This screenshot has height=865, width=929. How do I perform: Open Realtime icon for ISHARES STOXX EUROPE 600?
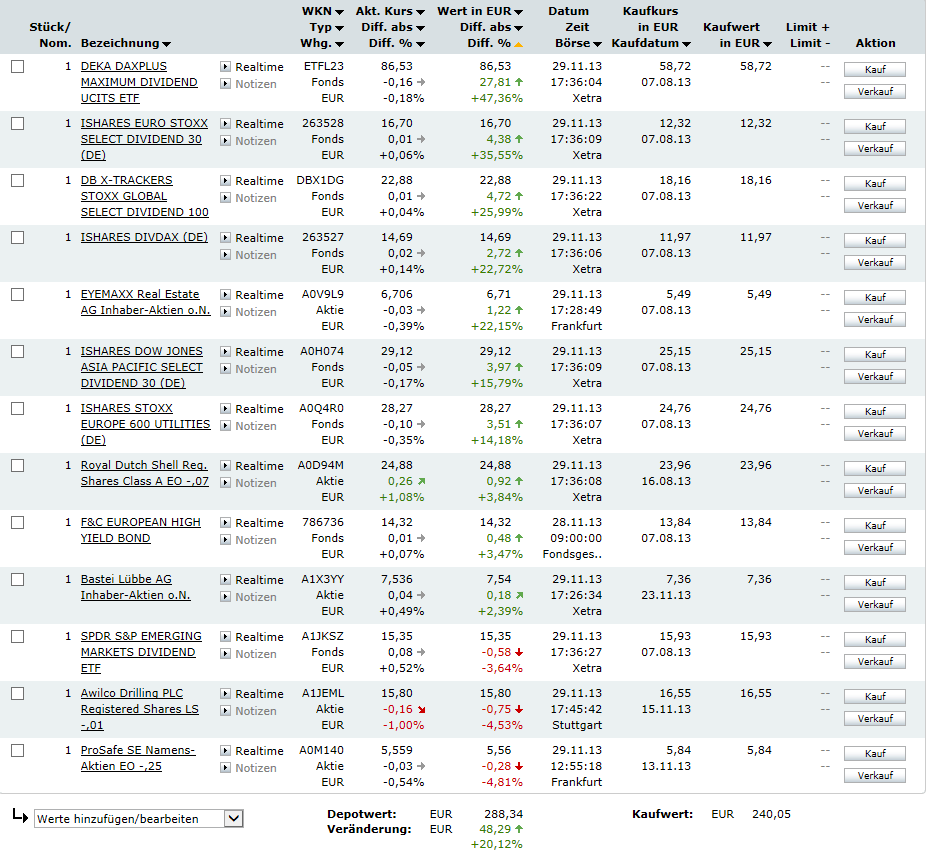(225, 409)
